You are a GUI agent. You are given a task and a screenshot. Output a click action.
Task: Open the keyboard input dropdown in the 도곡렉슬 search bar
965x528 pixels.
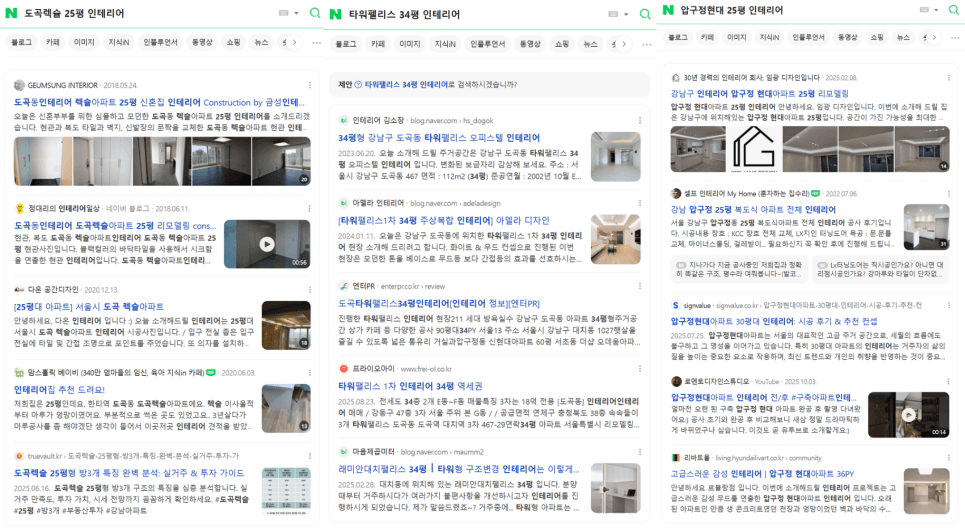pyautogui.click(x=287, y=13)
